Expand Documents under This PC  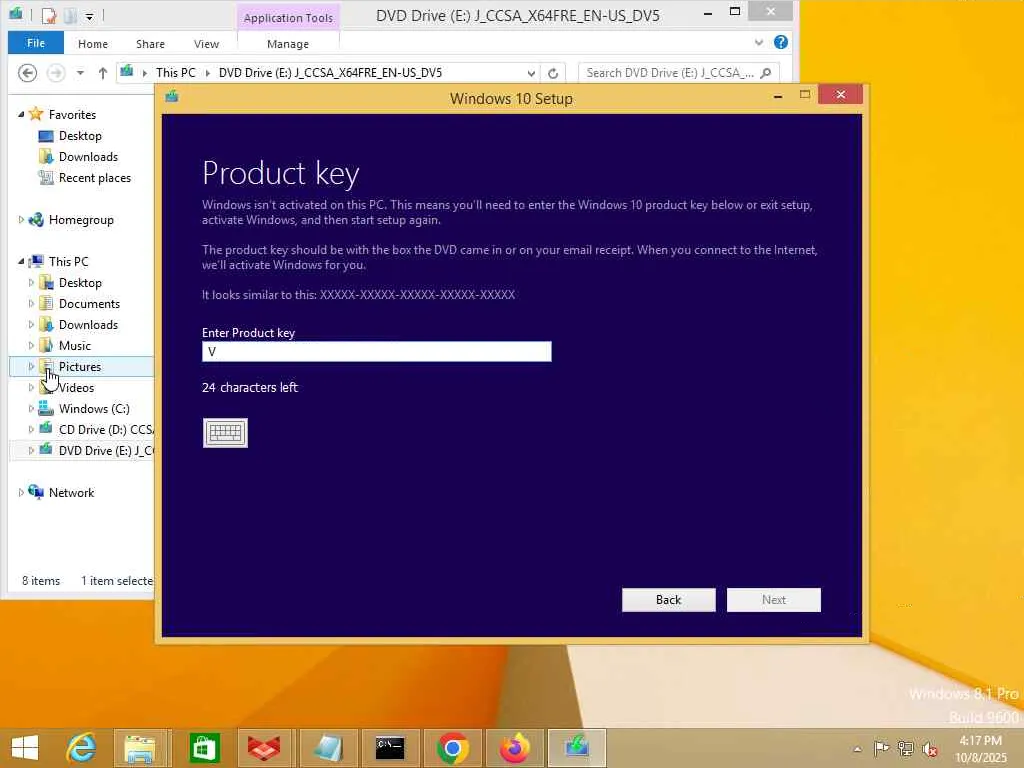point(31,304)
